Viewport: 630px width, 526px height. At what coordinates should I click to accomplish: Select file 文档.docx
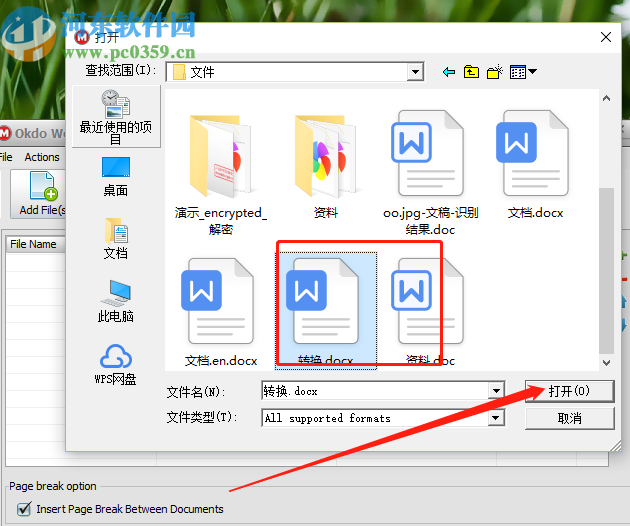coord(535,165)
